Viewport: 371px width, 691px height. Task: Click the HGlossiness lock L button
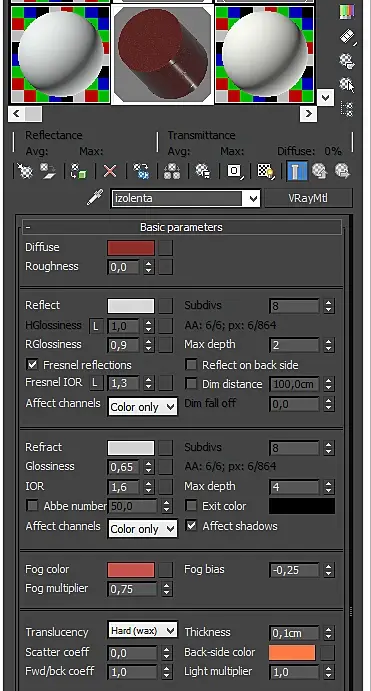coord(96,327)
